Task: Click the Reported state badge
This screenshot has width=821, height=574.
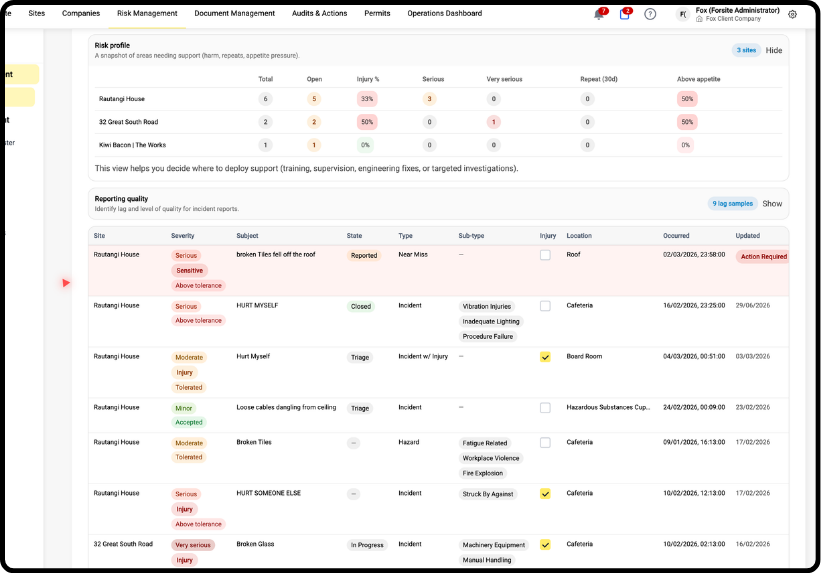Action: pyautogui.click(x=364, y=256)
